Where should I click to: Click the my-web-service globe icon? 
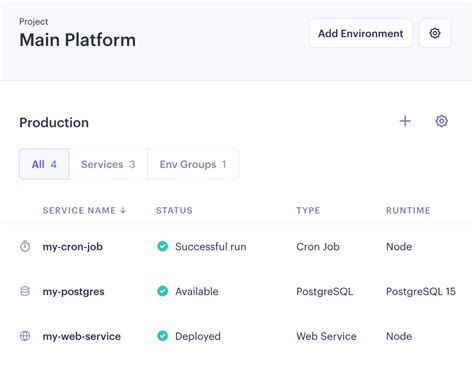(25, 336)
